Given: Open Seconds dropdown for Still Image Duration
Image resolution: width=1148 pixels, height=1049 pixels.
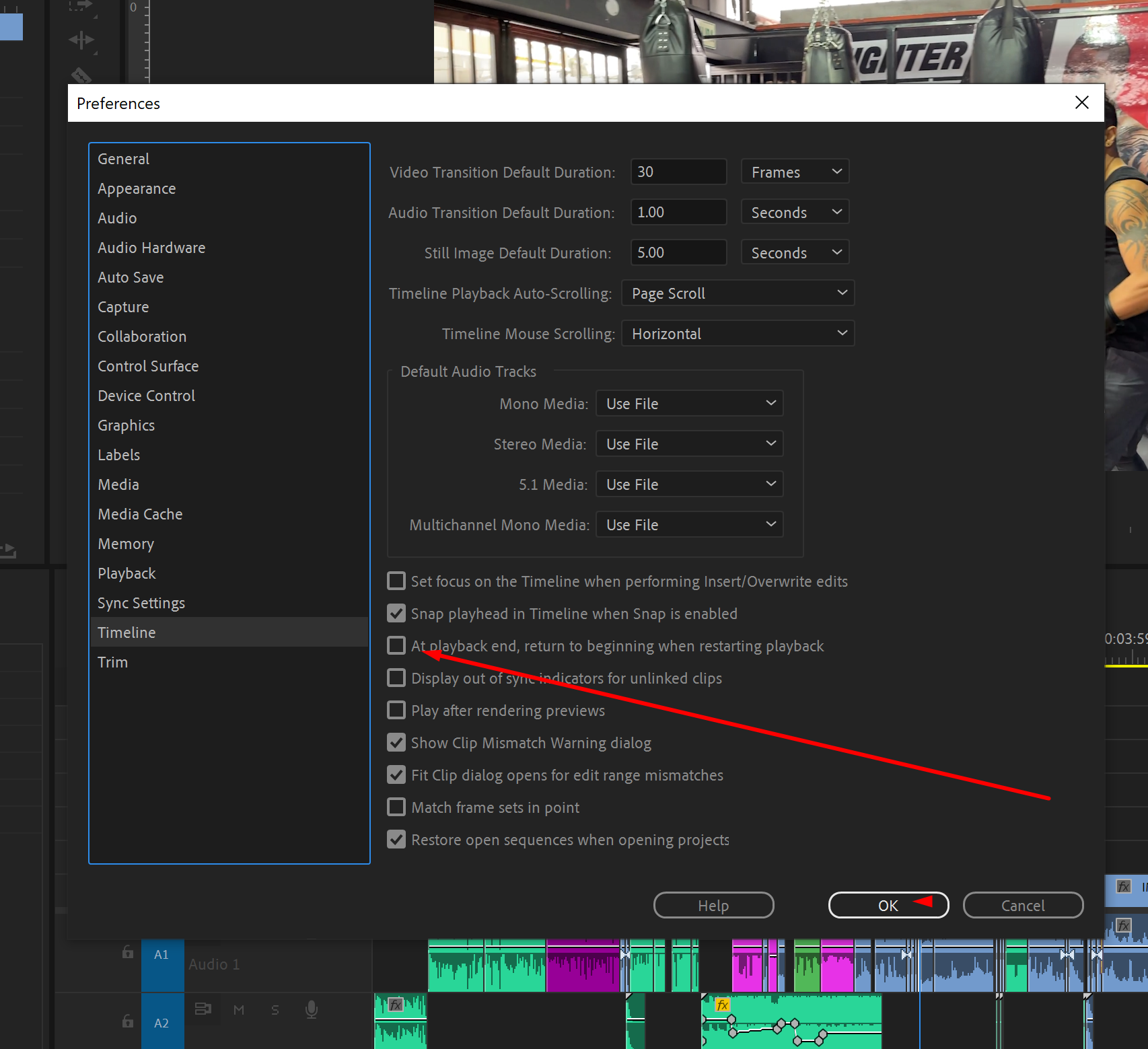Looking at the screenshot, I should point(795,252).
